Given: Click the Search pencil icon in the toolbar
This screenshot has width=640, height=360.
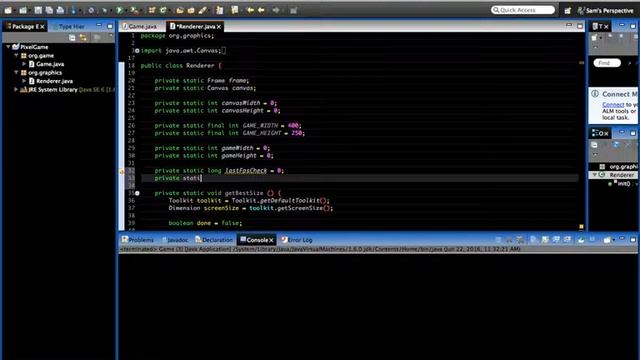Looking at the screenshot, I should pyautogui.click(x=202, y=10).
